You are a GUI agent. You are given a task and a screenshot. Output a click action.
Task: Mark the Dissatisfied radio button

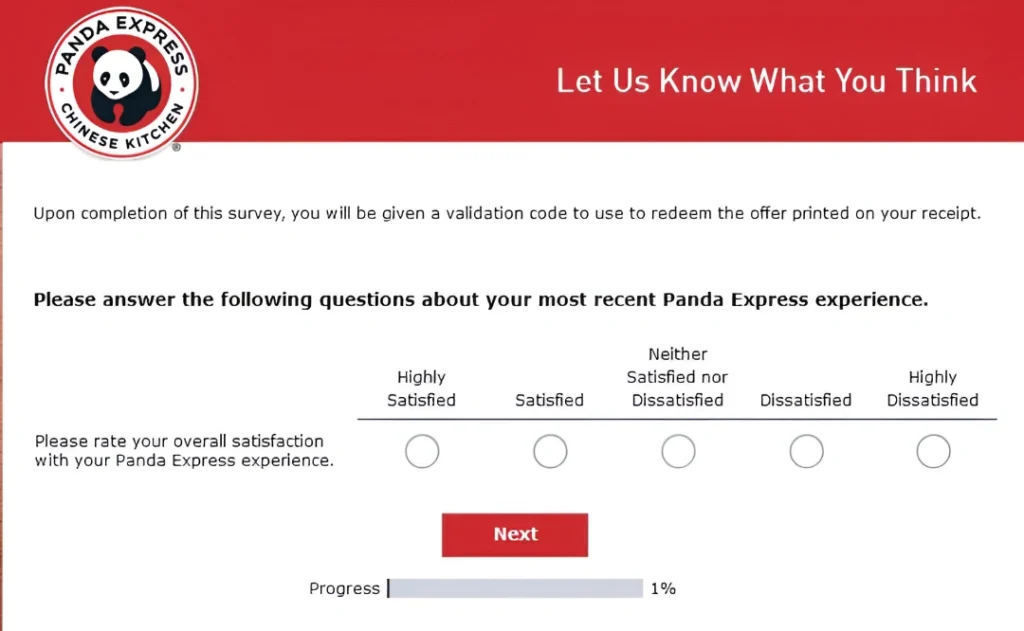pos(806,452)
